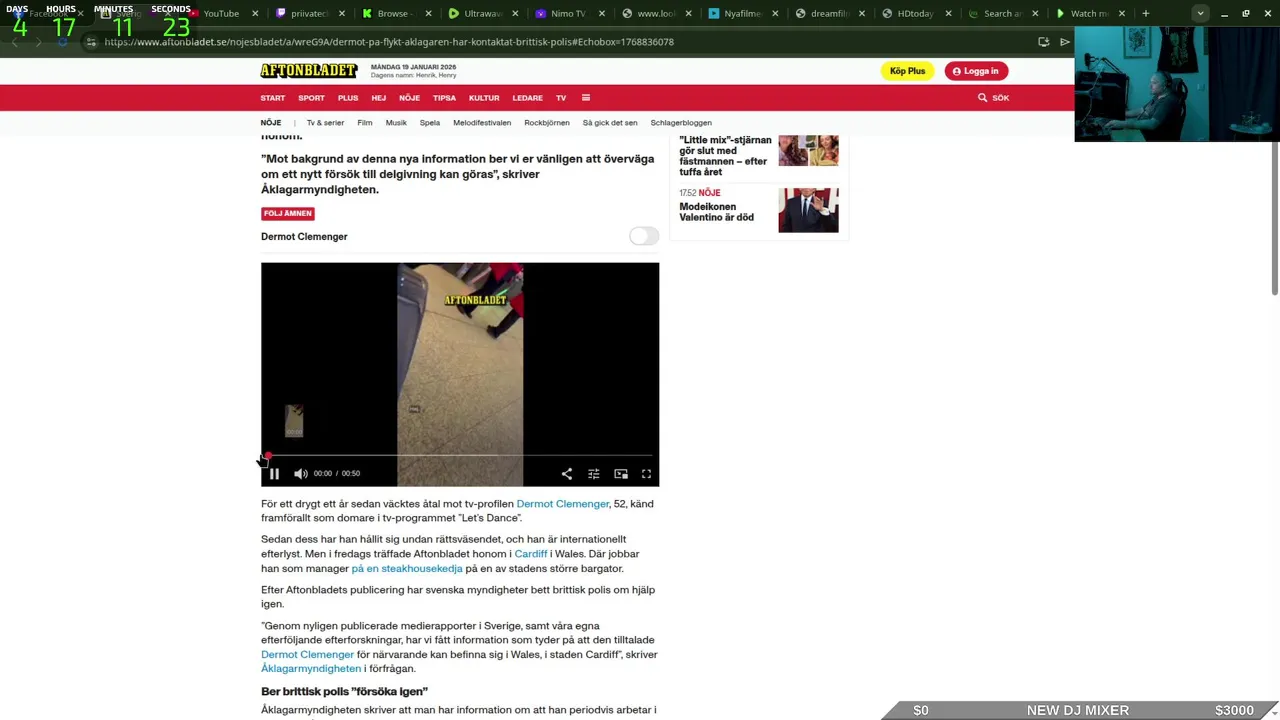Select the Schlagerbloggen subcategory

coord(681,123)
